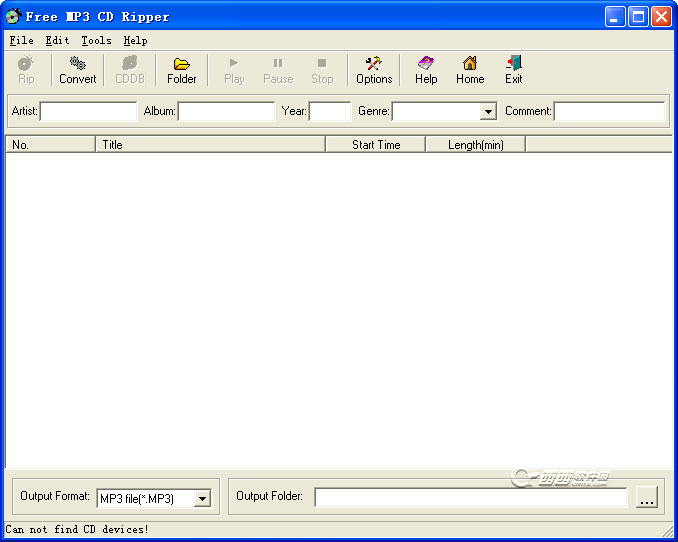Viewport: 678px width, 542px height.
Task: Click the Artist input field
Action: 89,111
